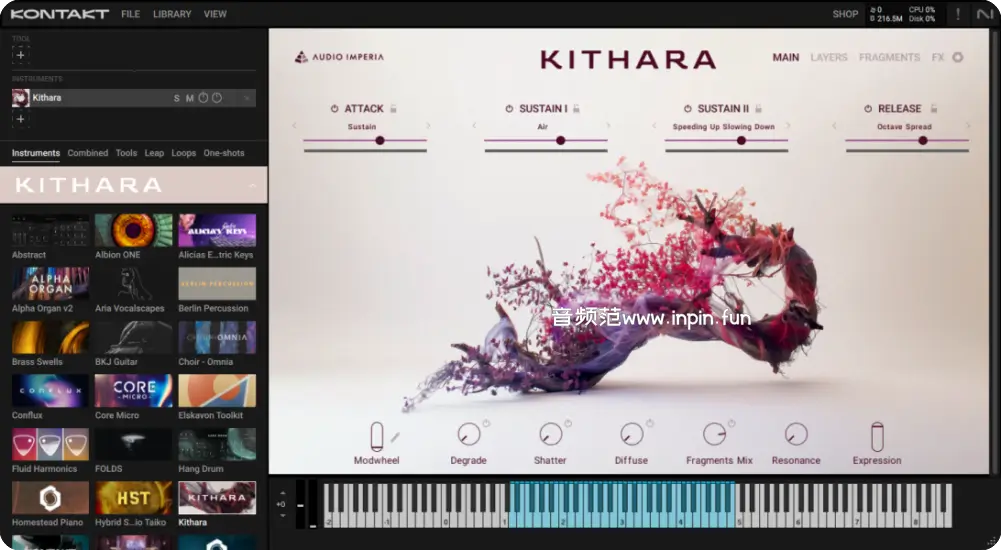Switch to the Tools browser tab
This screenshot has width=1001, height=550.
coord(126,153)
